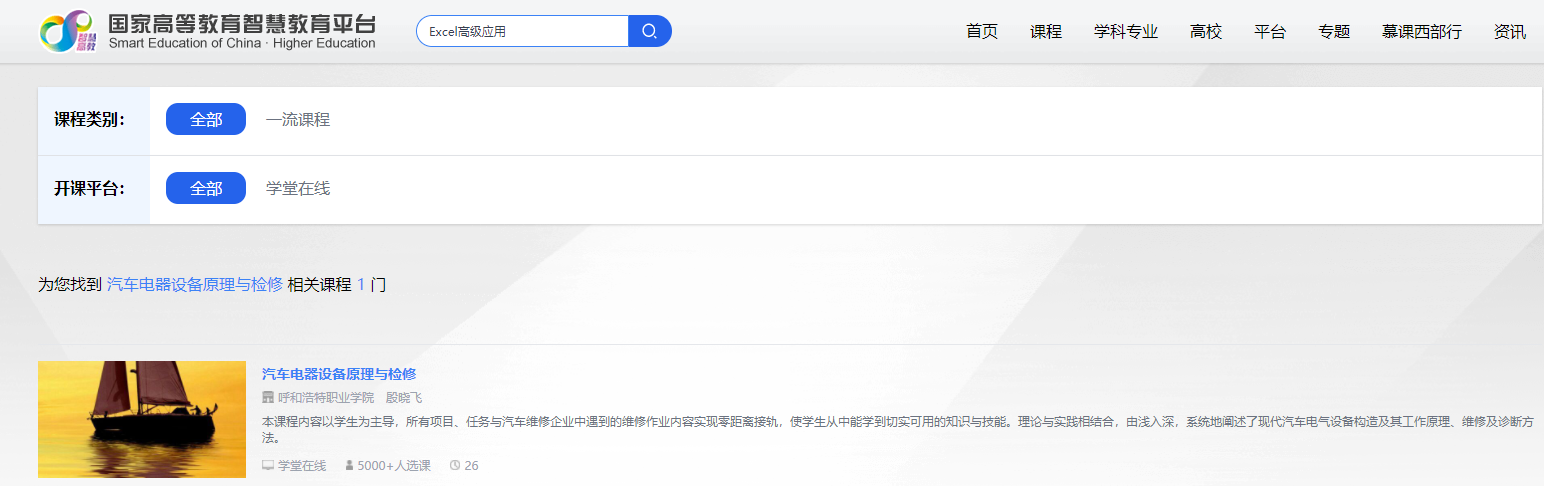Image resolution: width=1544 pixels, height=486 pixels.
Task: Navigate to the 高校 section
Action: pos(1206,32)
